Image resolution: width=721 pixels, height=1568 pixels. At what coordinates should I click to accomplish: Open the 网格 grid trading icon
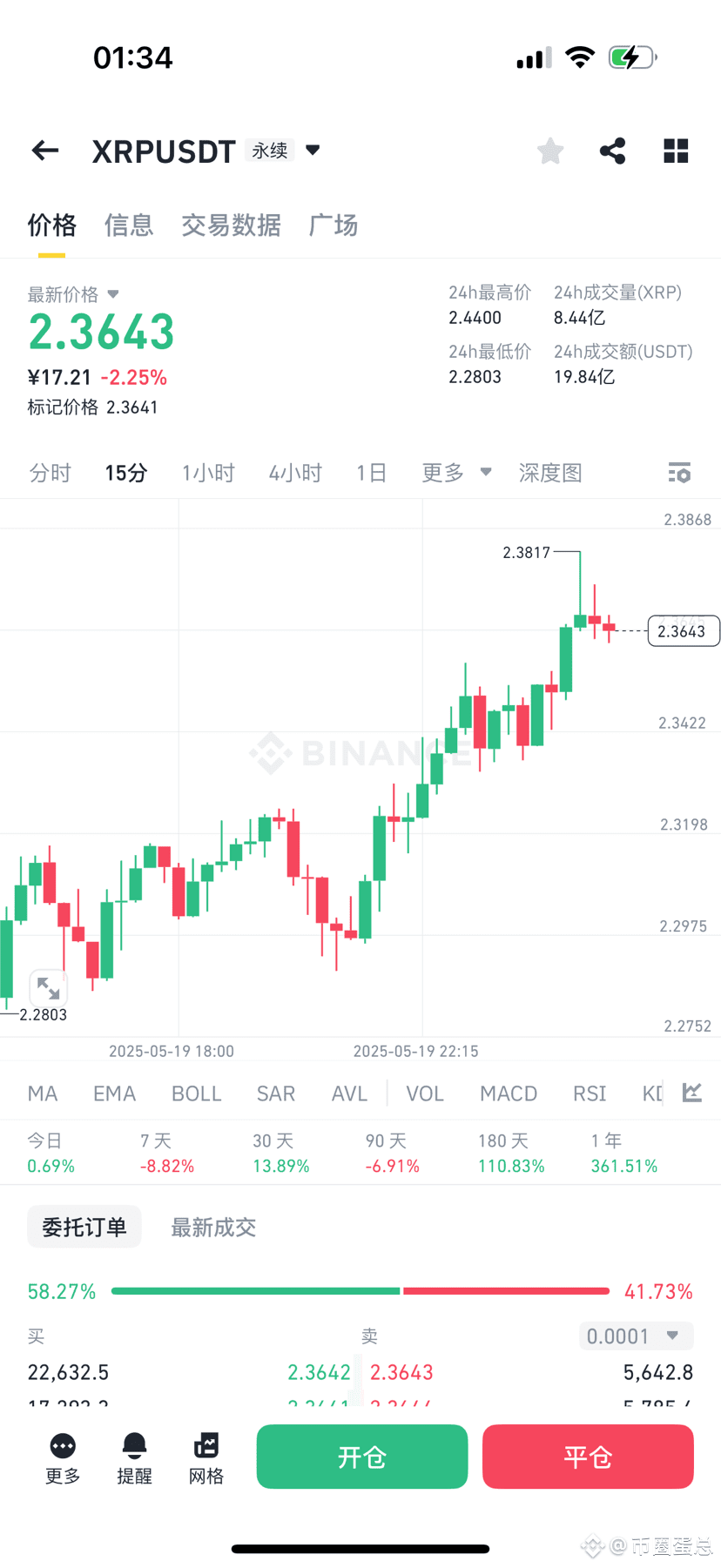[x=206, y=1446]
